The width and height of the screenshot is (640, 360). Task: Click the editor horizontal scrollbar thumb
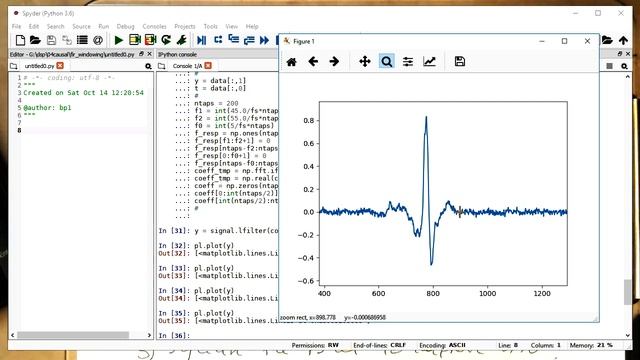click(x=73, y=335)
